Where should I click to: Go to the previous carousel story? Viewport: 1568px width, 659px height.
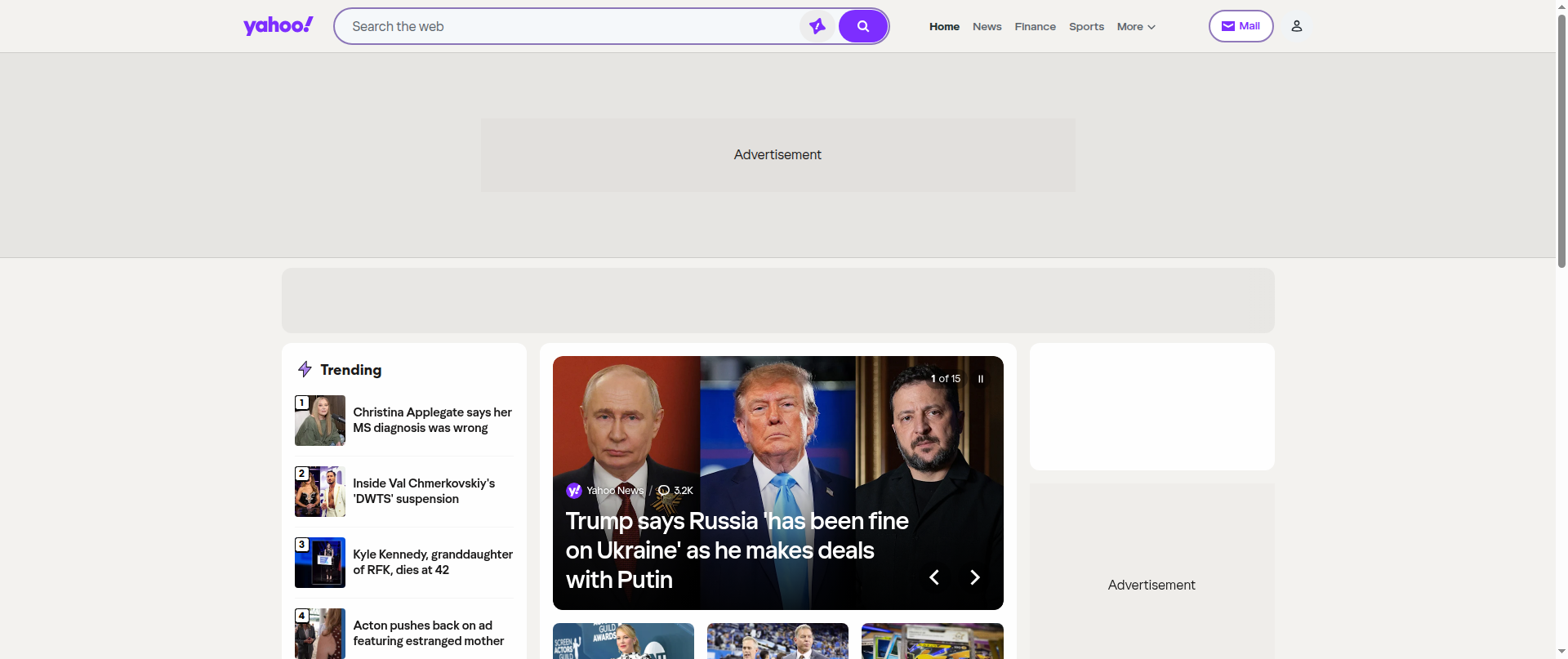click(x=934, y=577)
